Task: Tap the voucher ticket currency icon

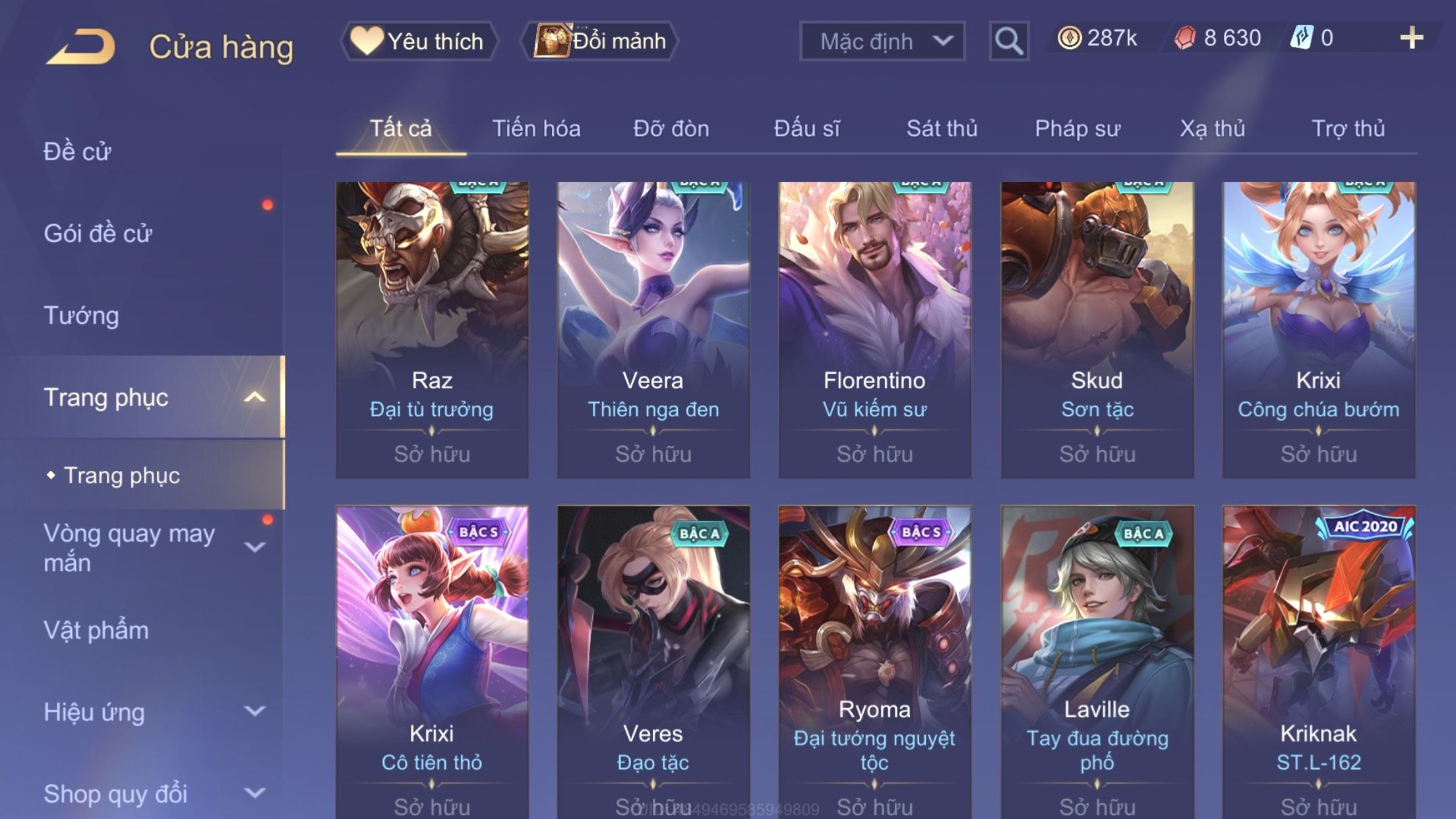Action: tap(1302, 38)
